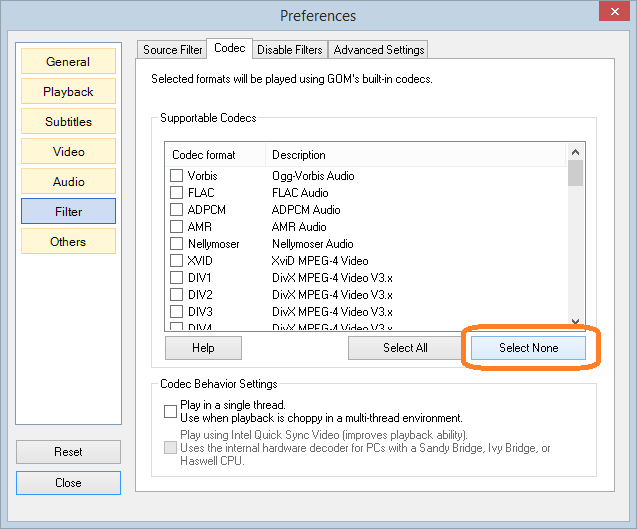Image resolution: width=637 pixels, height=529 pixels.
Task: Enable Play in a single thread
Action: (x=170, y=411)
